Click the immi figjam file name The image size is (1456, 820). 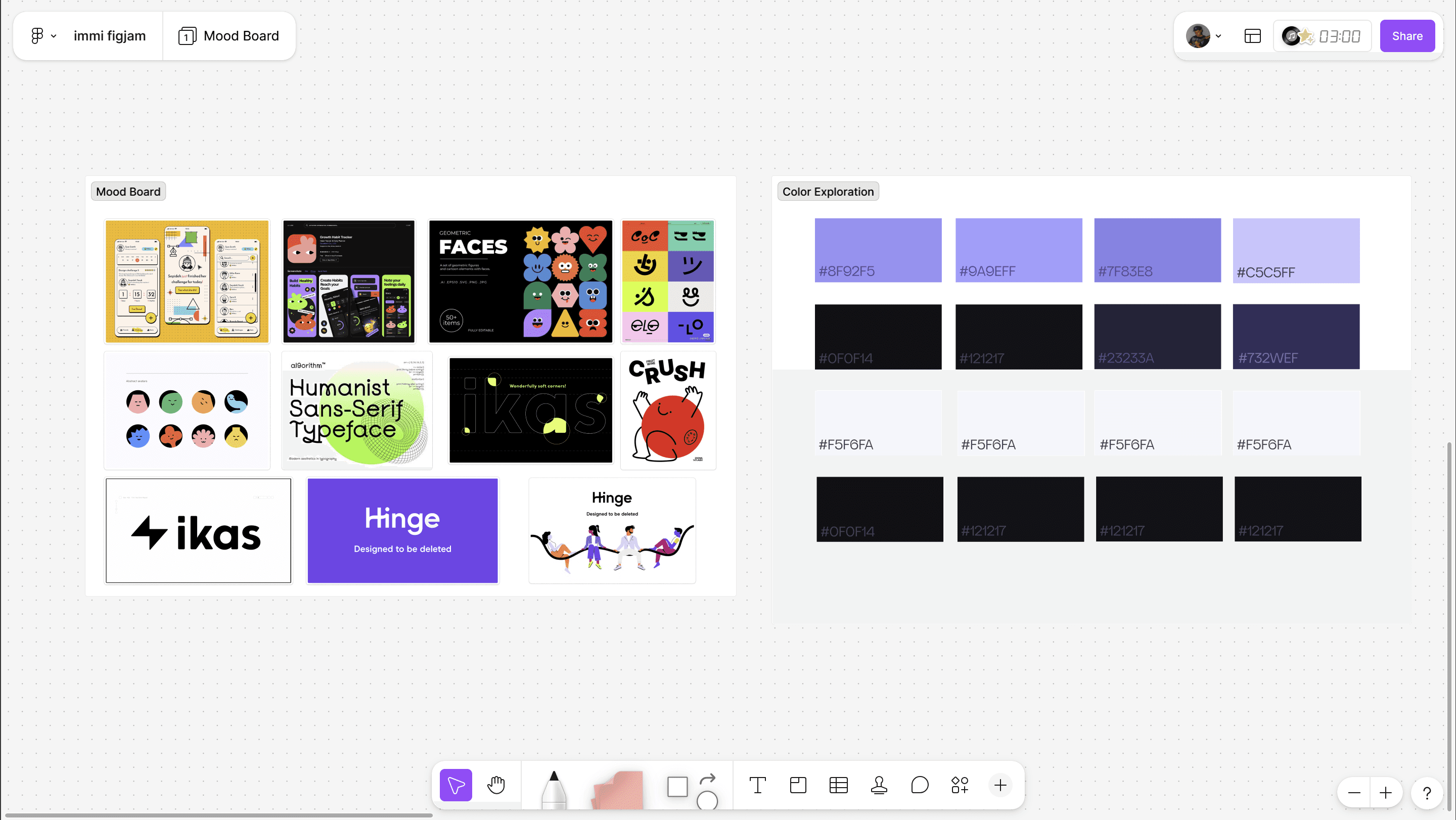[x=110, y=35]
